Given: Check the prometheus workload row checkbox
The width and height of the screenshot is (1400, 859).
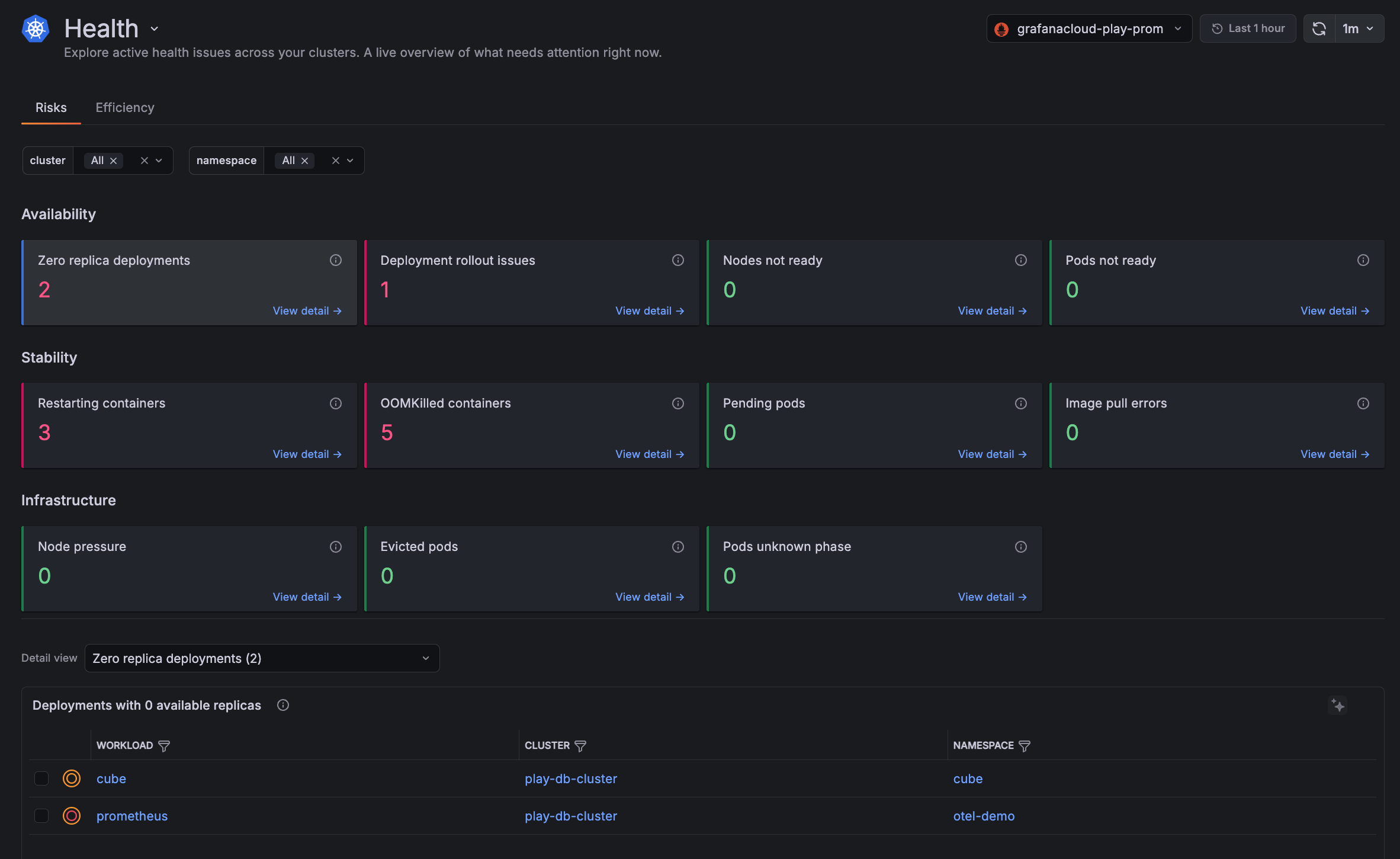Looking at the screenshot, I should (x=41, y=816).
